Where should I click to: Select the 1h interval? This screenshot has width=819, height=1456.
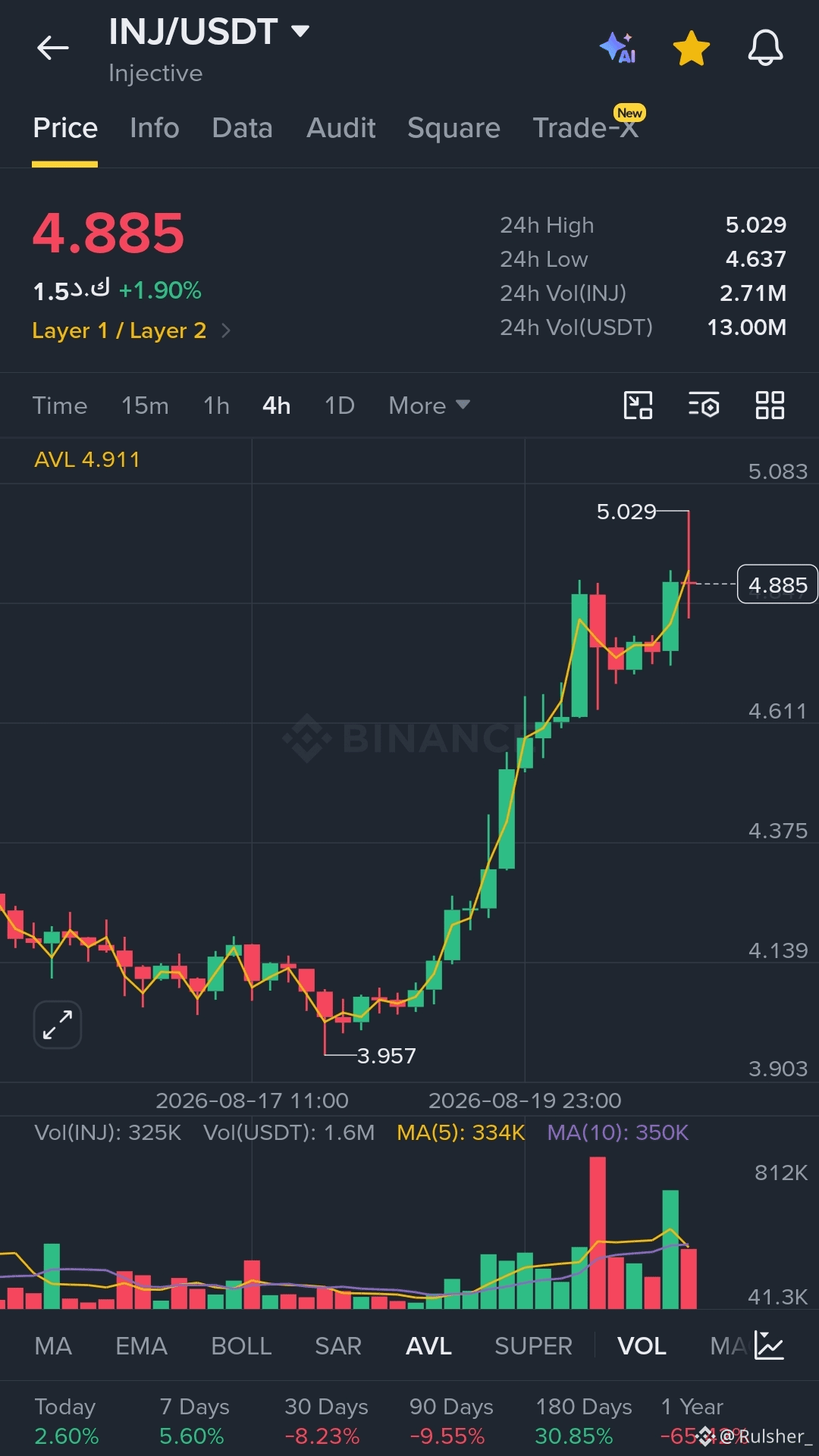tap(216, 405)
